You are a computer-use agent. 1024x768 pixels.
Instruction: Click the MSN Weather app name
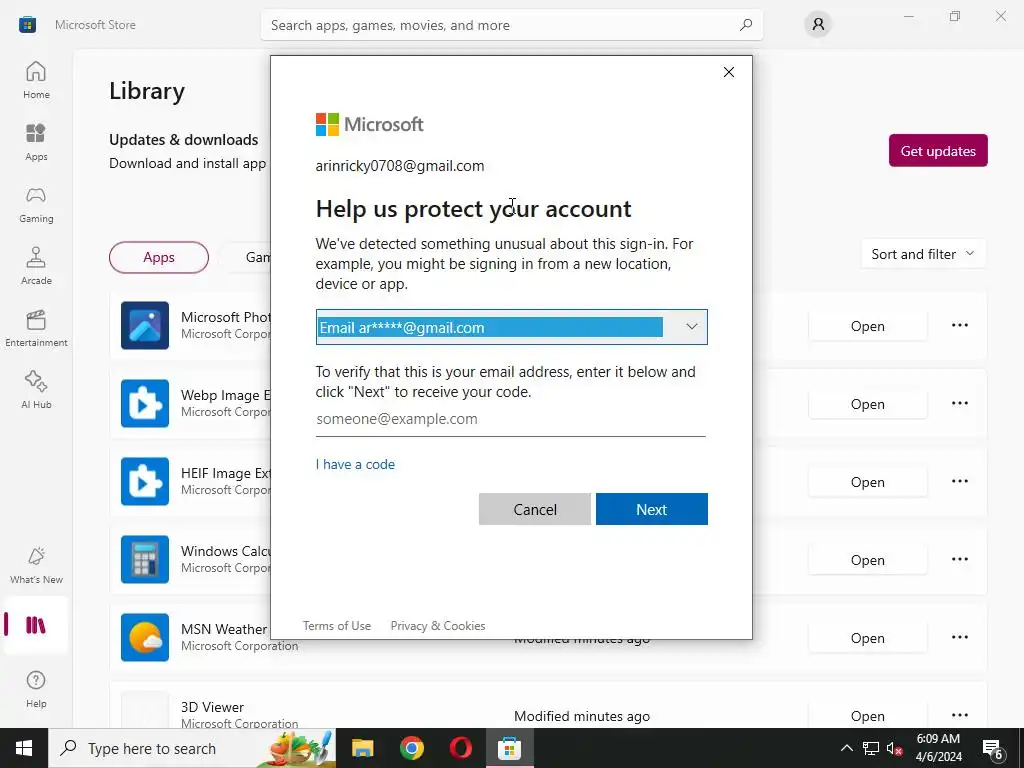[224, 629]
